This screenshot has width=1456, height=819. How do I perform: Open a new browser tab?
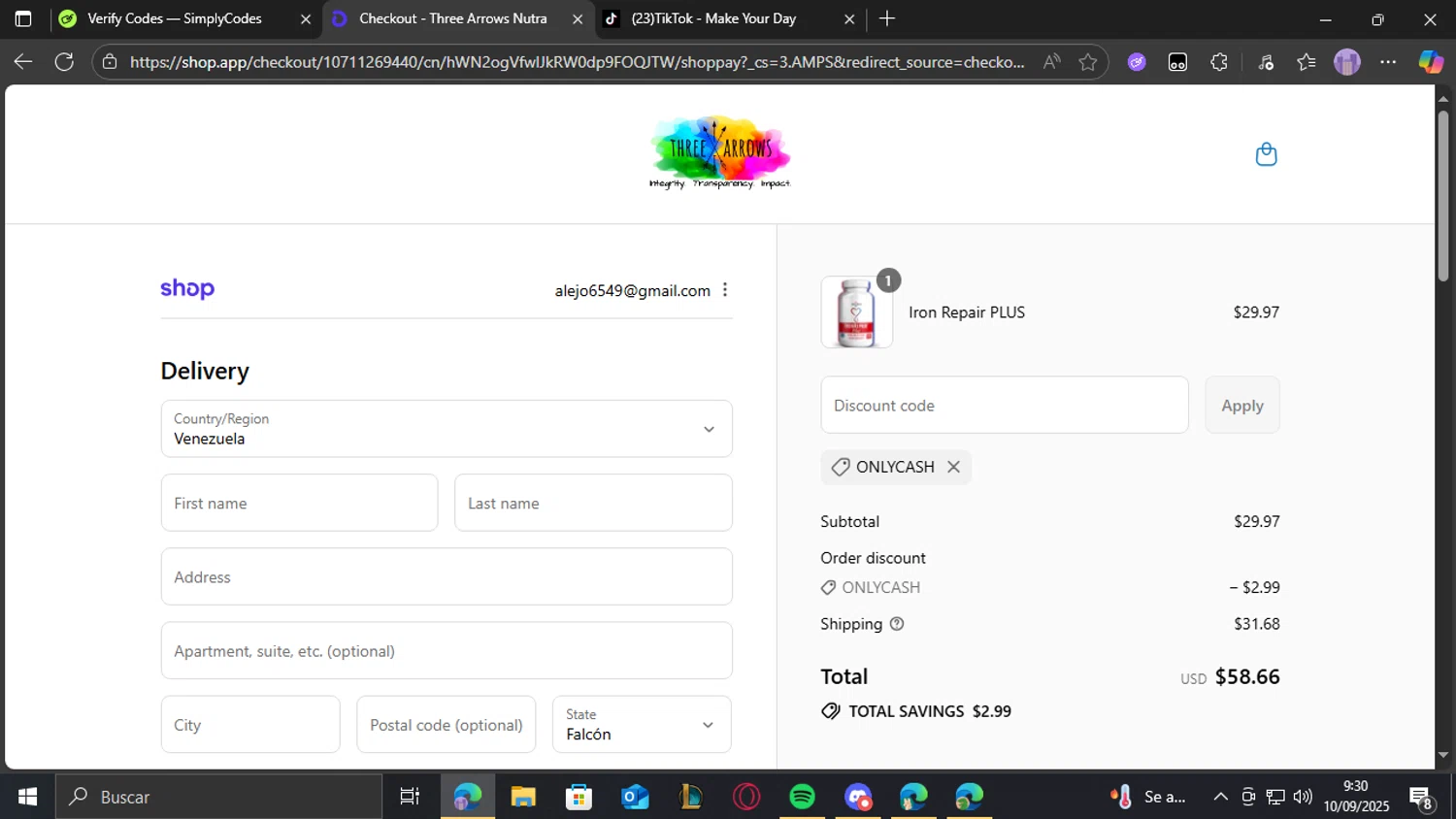[887, 18]
